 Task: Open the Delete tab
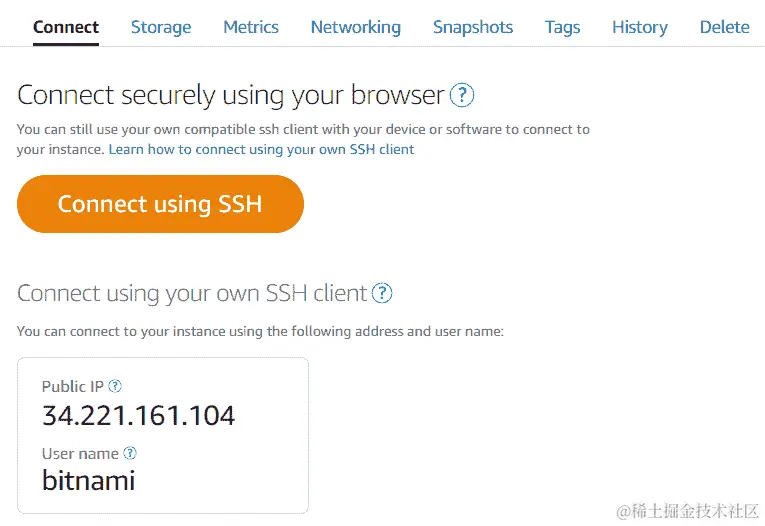coord(725,27)
